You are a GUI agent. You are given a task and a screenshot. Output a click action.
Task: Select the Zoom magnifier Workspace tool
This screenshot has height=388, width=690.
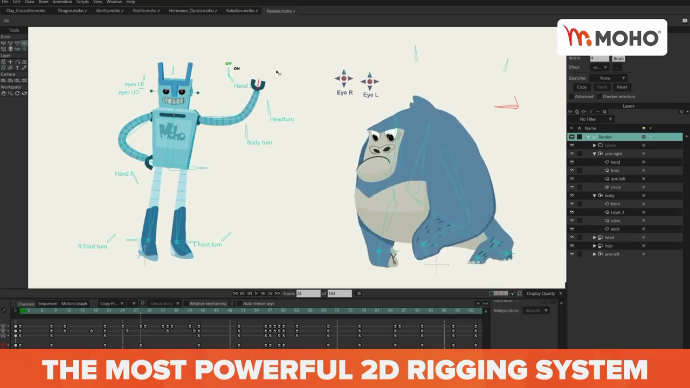(x=10, y=93)
